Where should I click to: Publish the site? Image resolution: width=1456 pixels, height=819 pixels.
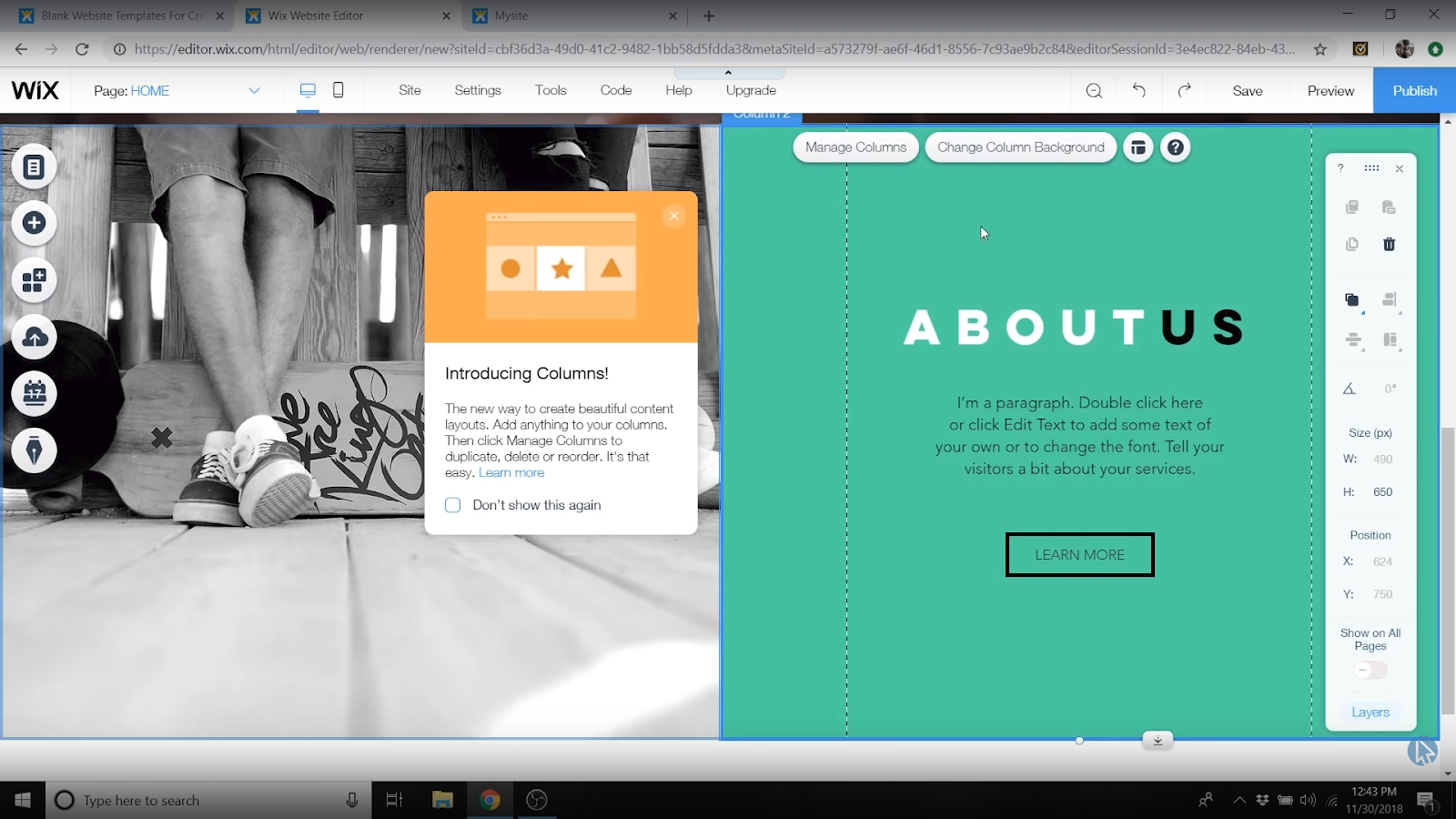click(x=1414, y=91)
